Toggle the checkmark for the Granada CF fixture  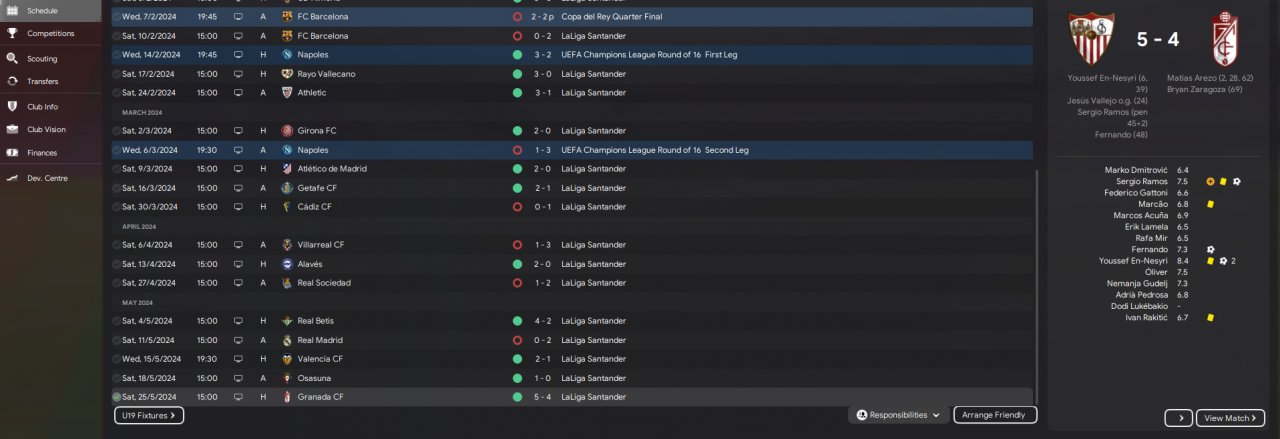[116, 397]
